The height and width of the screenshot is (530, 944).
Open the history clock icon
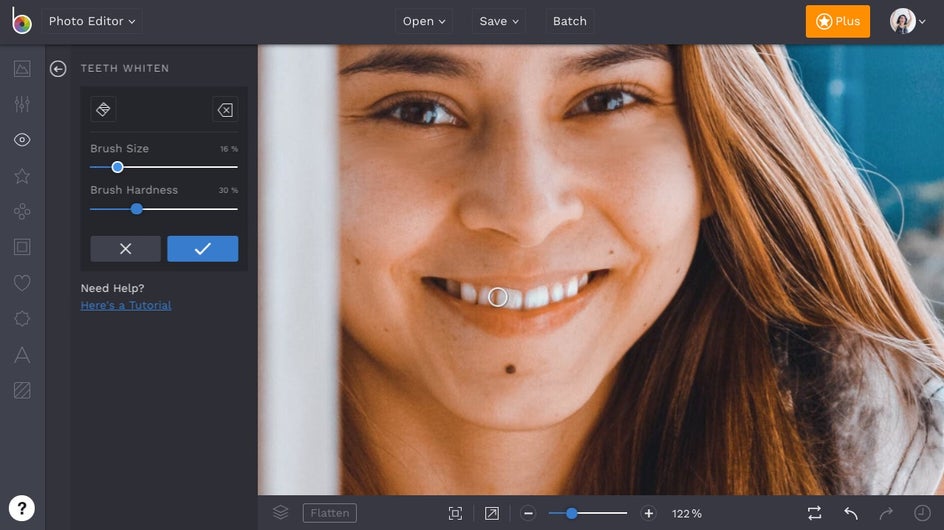click(922, 513)
